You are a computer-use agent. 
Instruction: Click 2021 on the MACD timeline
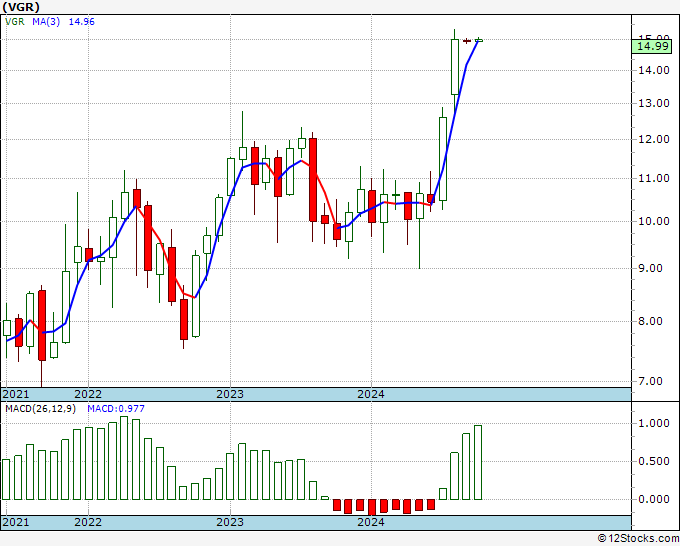16,522
